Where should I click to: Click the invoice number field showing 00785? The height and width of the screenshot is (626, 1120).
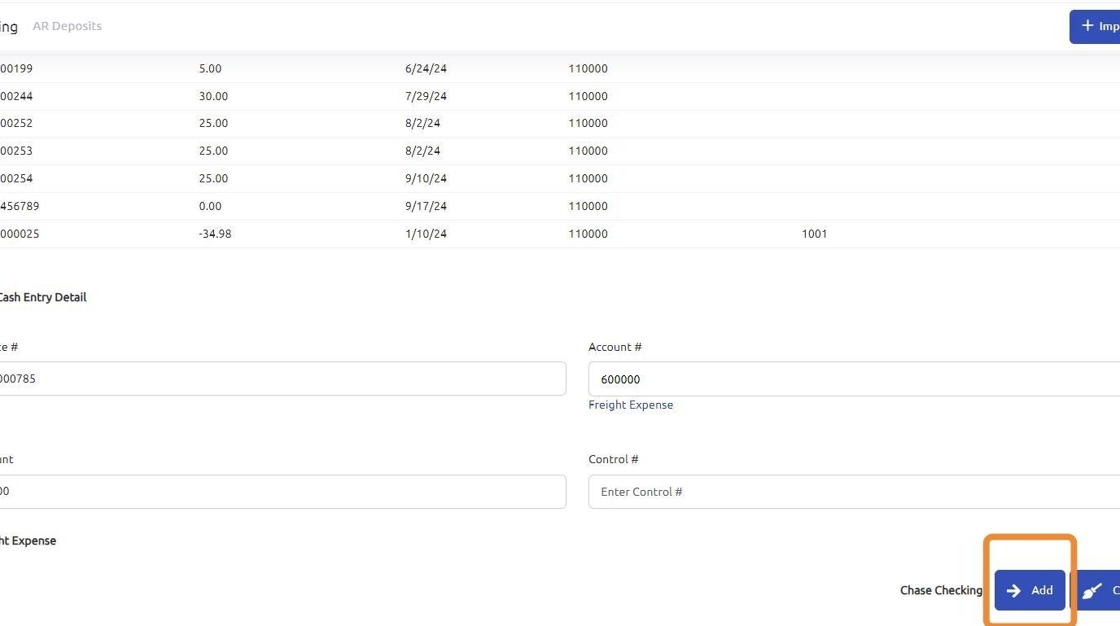283,379
